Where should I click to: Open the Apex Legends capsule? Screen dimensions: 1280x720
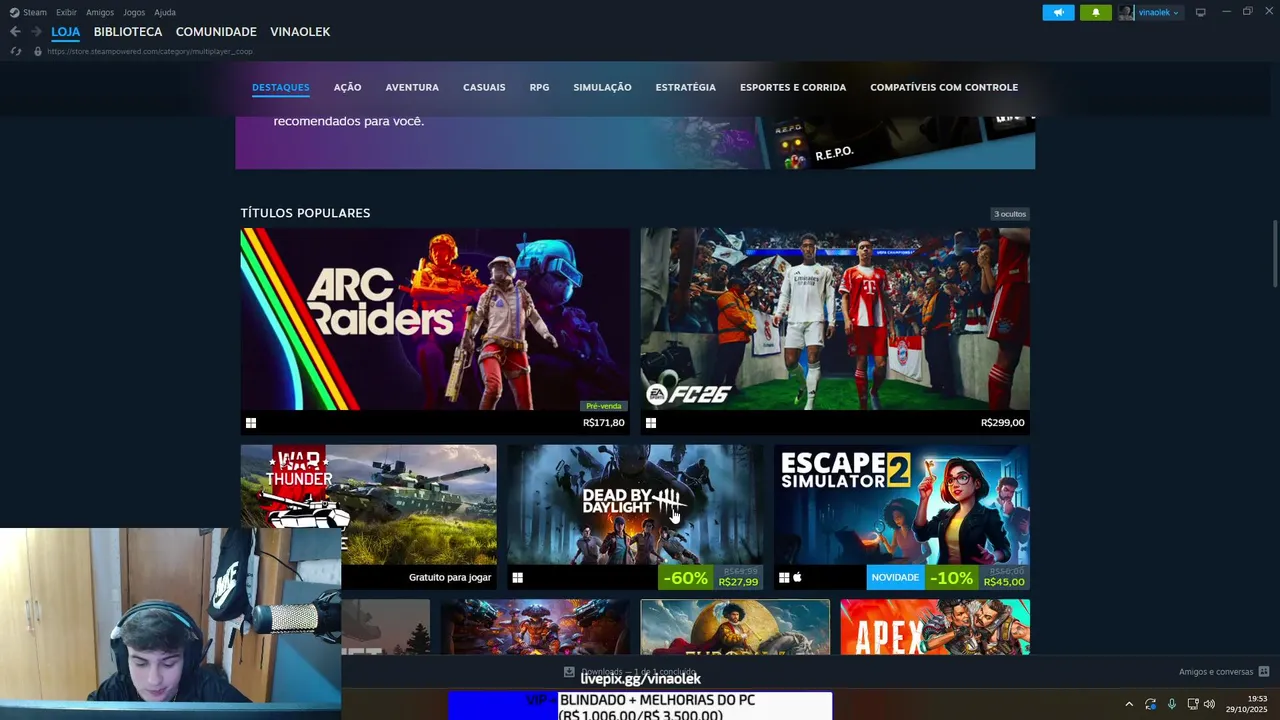(x=935, y=627)
